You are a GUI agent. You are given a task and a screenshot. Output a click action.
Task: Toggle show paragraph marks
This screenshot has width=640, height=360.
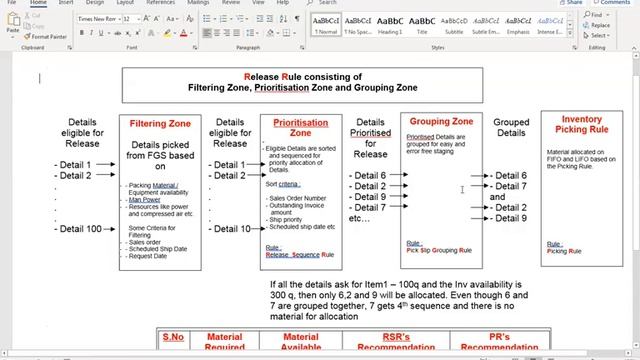[297, 19]
